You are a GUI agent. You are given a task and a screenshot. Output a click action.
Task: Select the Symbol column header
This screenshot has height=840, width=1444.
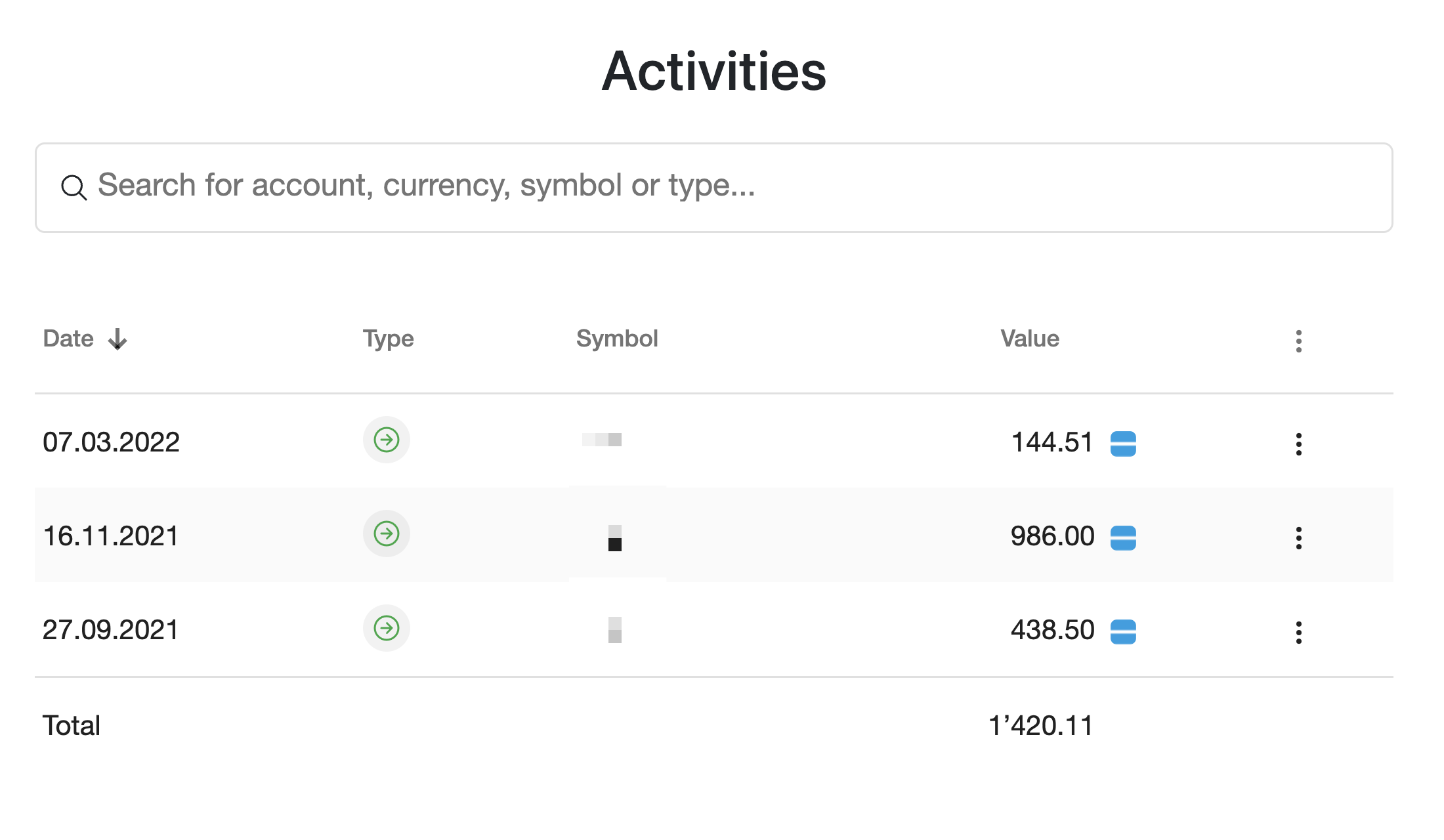617,339
